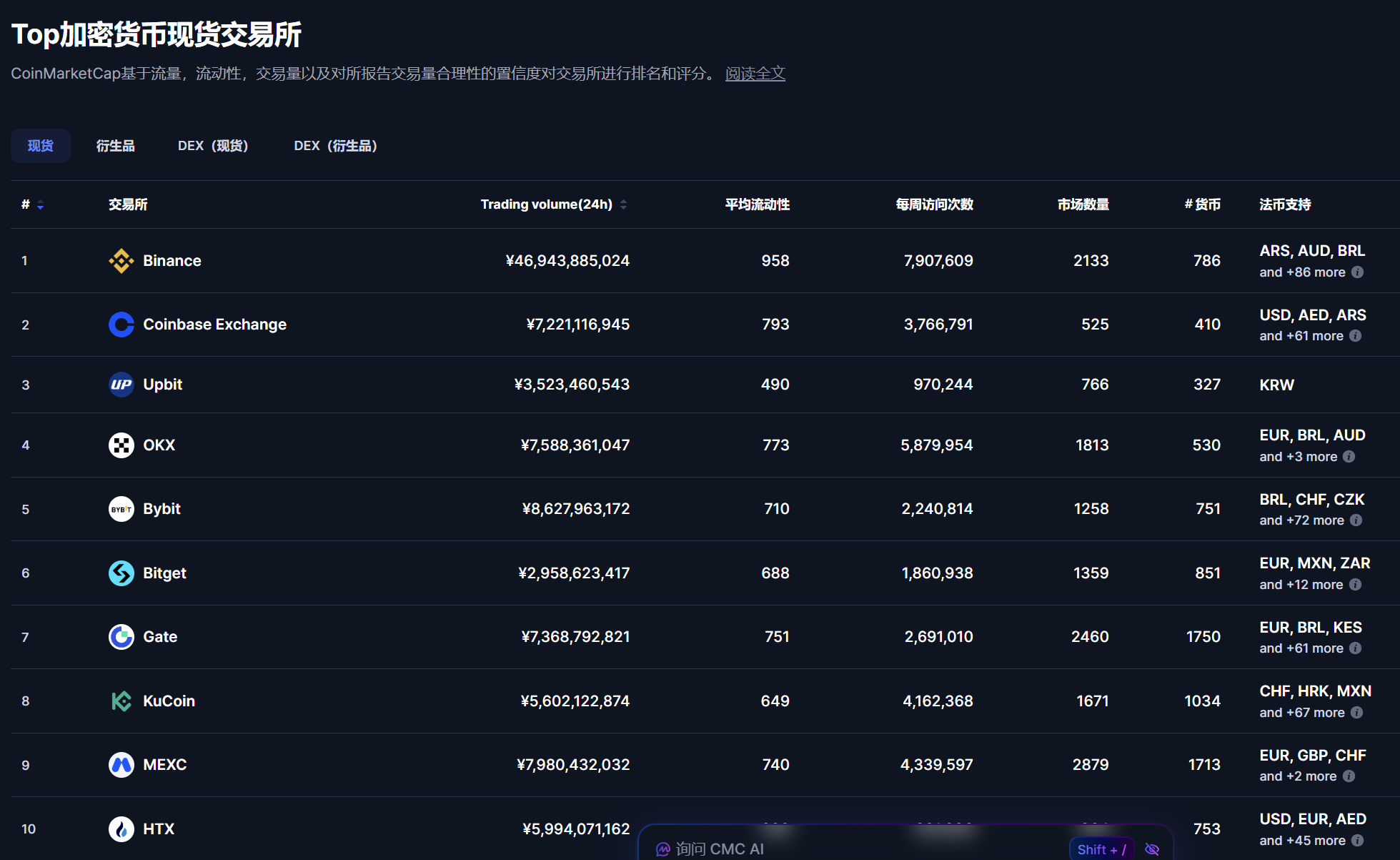Open the OKX exchange page
Viewport: 1400px width, 860px height.
click(x=159, y=445)
